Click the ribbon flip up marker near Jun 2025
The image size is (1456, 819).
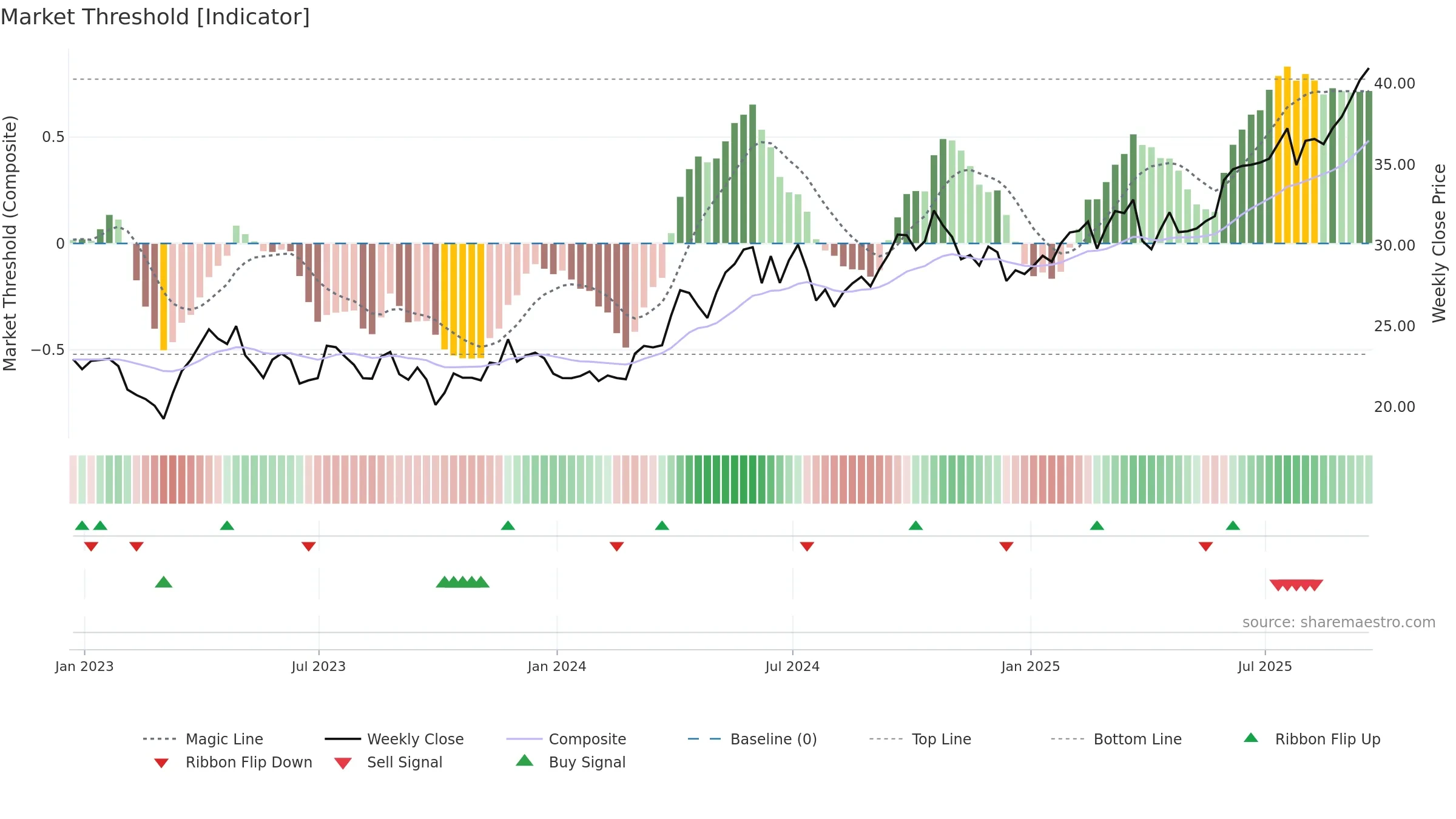click(1233, 525)
